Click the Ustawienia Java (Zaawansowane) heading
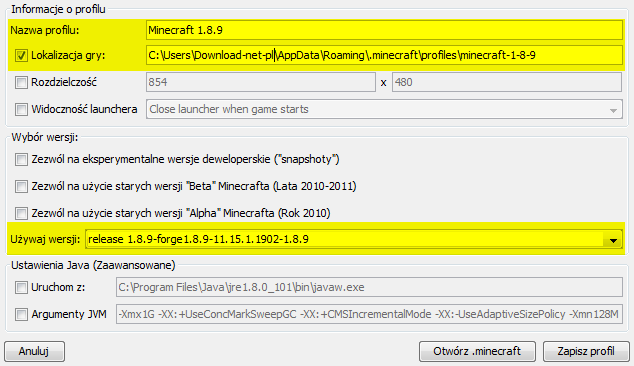Viewport: 634px width, 366px height. (x=93, y=265)
